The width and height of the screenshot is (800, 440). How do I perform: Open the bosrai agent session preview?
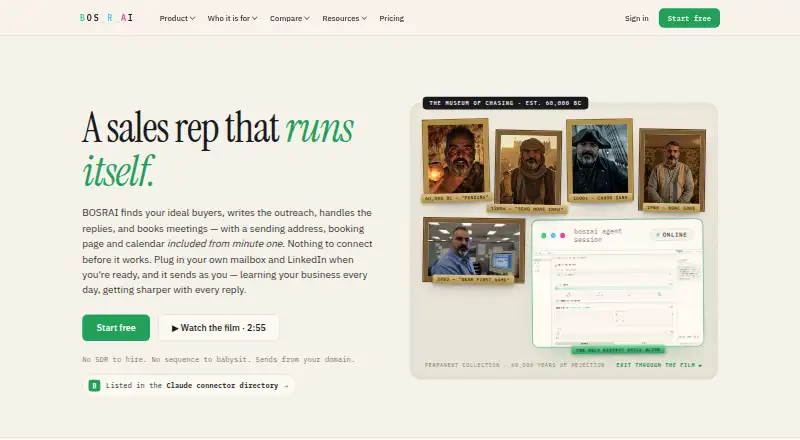[x=617, y=283]
